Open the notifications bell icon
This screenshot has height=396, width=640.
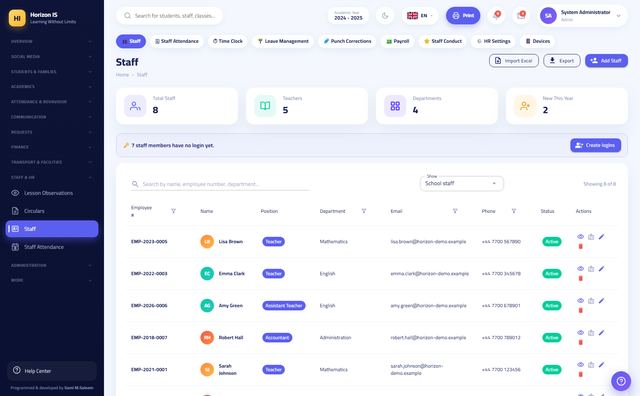[496, 16]
